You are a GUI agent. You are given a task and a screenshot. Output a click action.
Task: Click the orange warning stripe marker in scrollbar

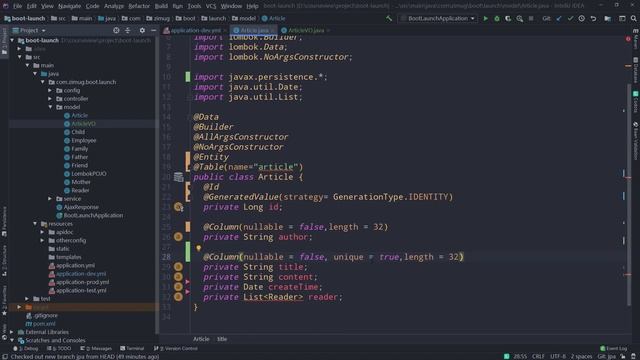(628, 66)
